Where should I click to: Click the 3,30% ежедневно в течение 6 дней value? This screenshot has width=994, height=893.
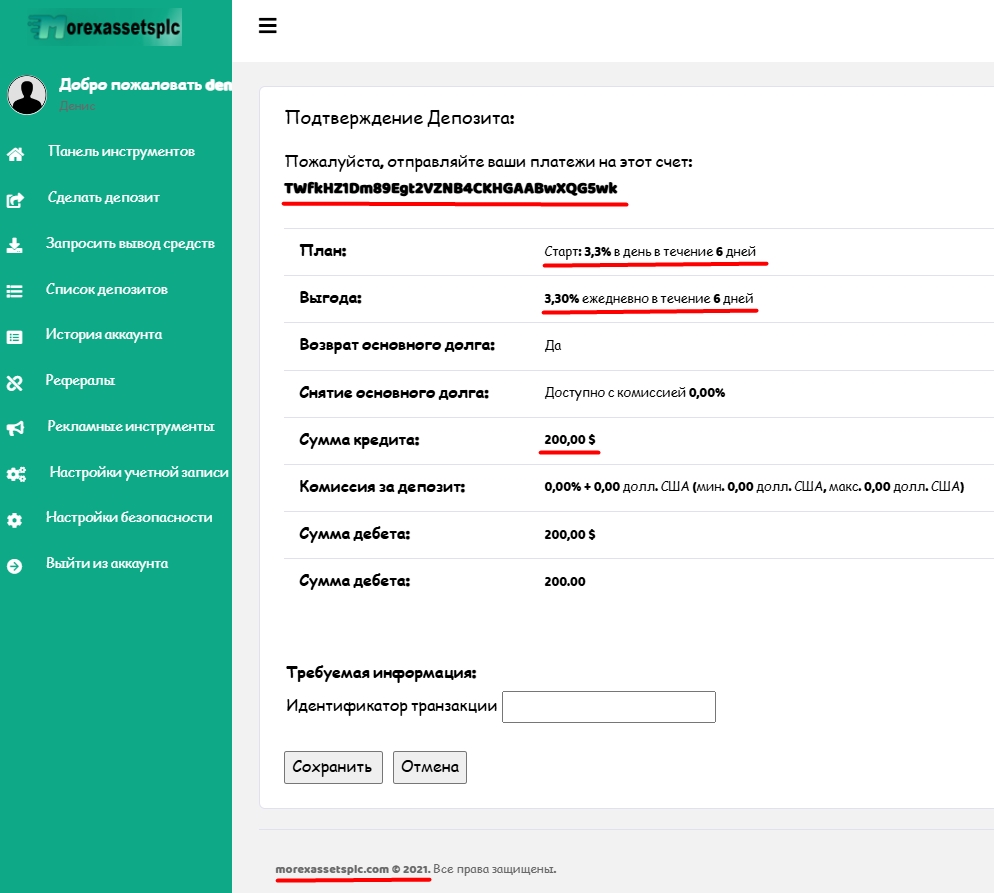(649, 299)
